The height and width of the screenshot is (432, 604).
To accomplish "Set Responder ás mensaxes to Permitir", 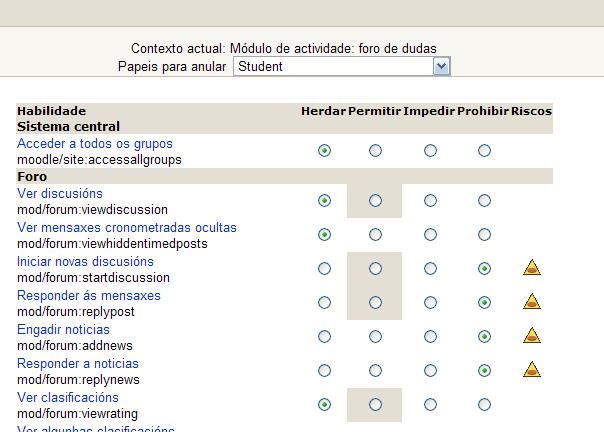I will (375, 303).
